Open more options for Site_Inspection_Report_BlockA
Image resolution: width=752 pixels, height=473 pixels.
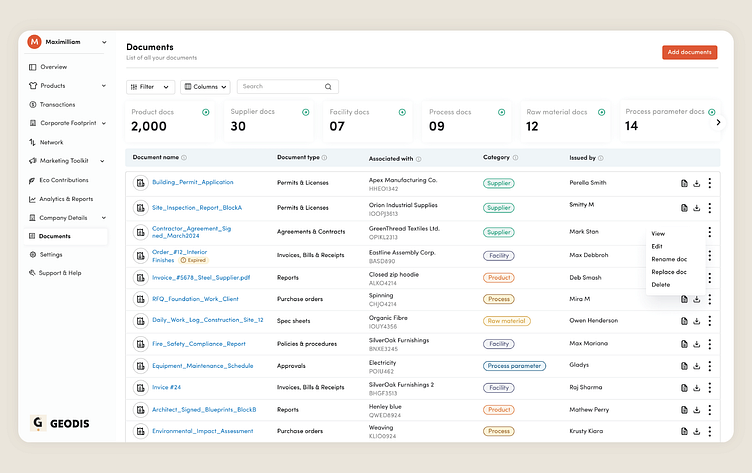pos(710,208)
